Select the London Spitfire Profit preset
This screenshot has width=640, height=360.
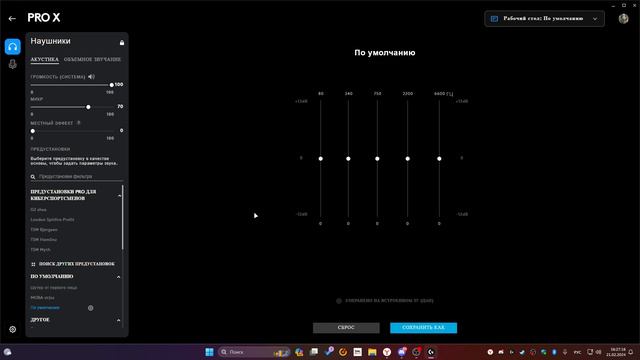click(52, 220)
